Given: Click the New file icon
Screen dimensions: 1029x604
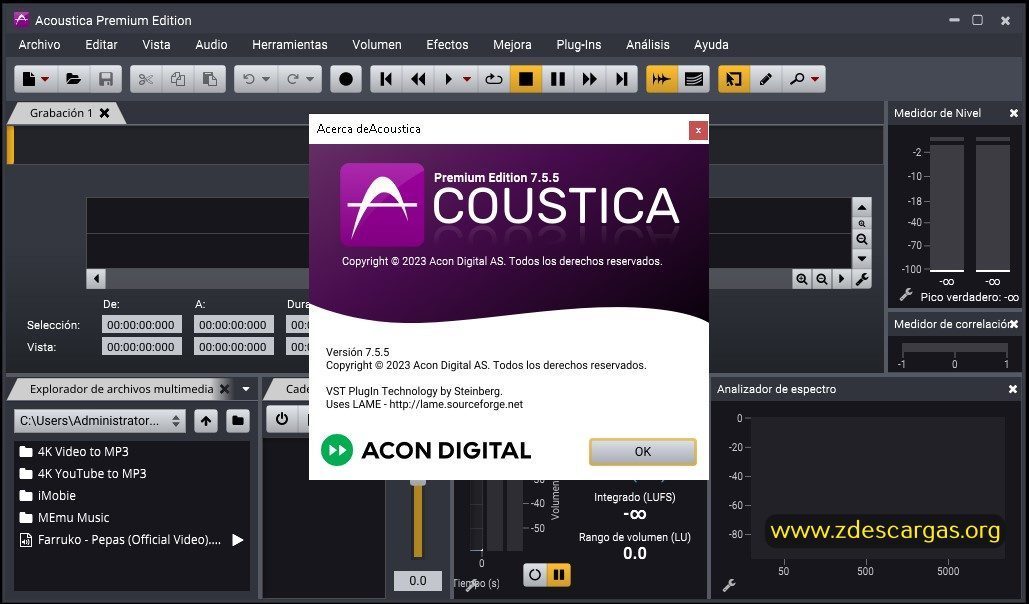Looking at the screenshot, I should [29, 79].
